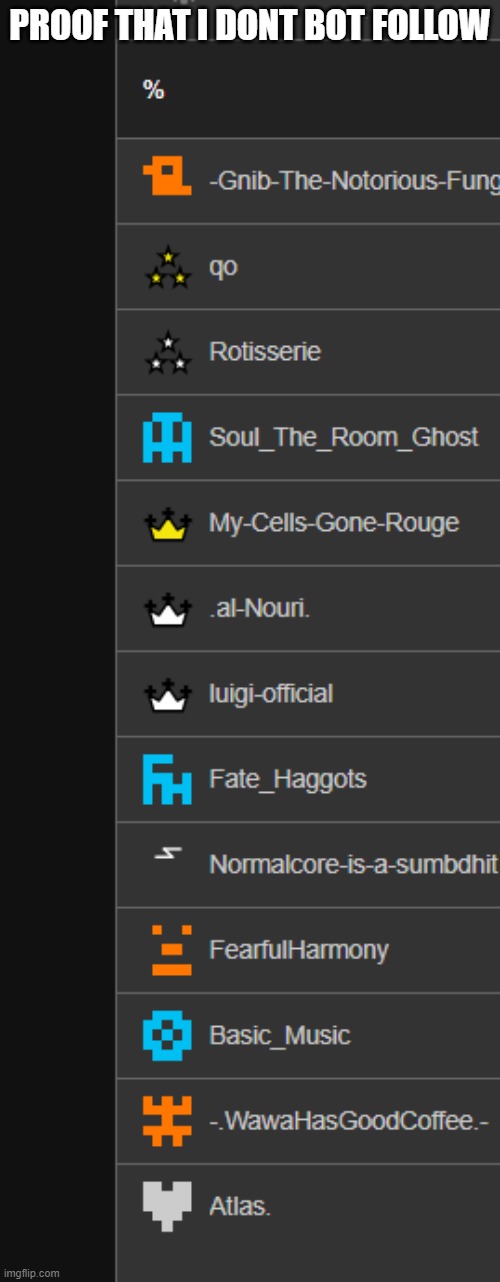Click the white crown icon for luigi-official

(x=167, y=694)
